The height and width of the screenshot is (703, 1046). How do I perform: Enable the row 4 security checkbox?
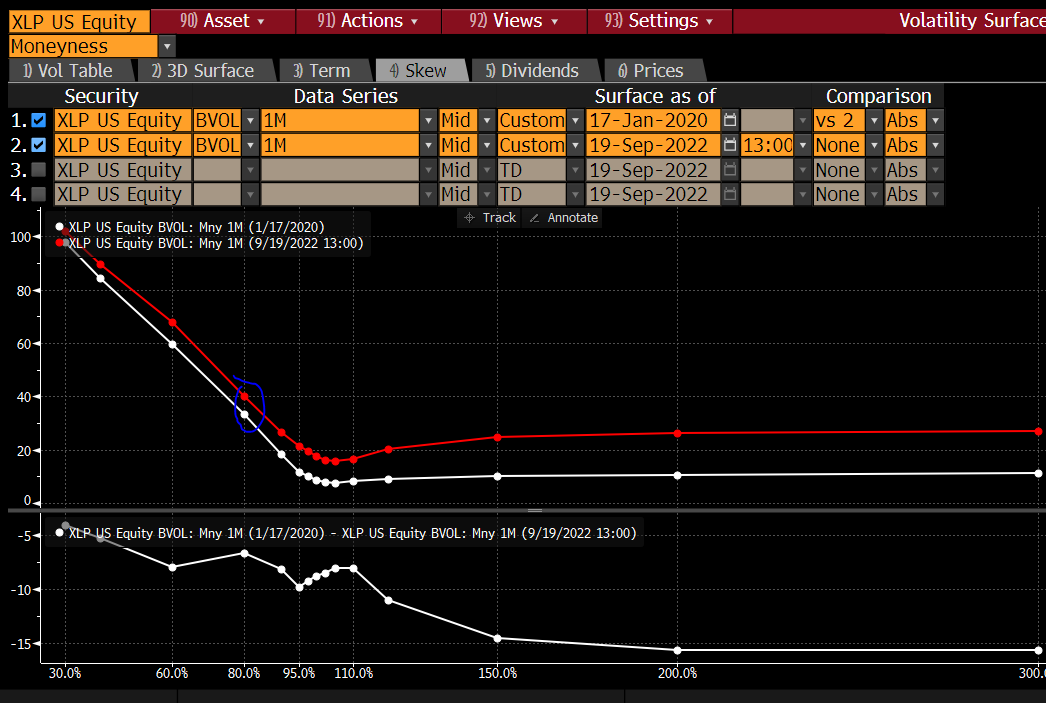[x=39, y=194]
